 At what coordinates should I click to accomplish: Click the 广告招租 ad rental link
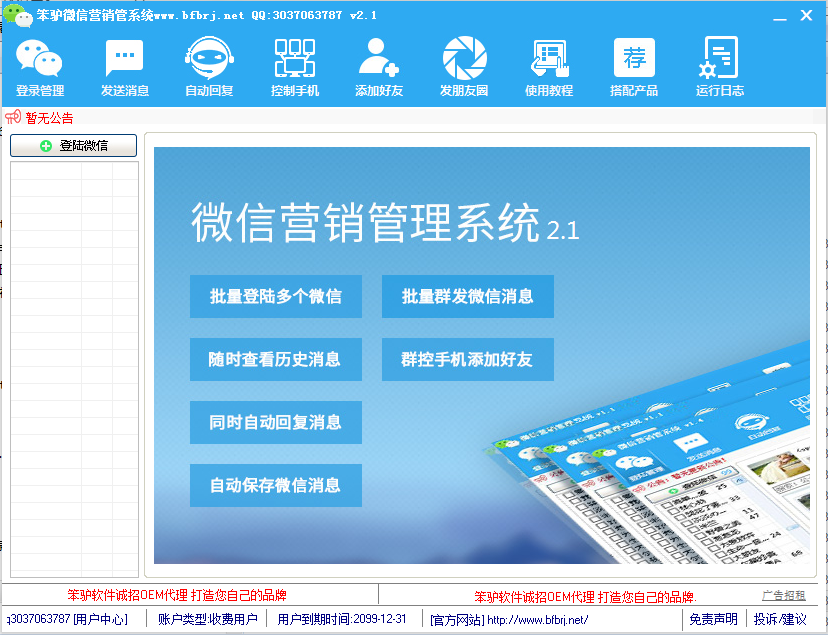point(784,595)
